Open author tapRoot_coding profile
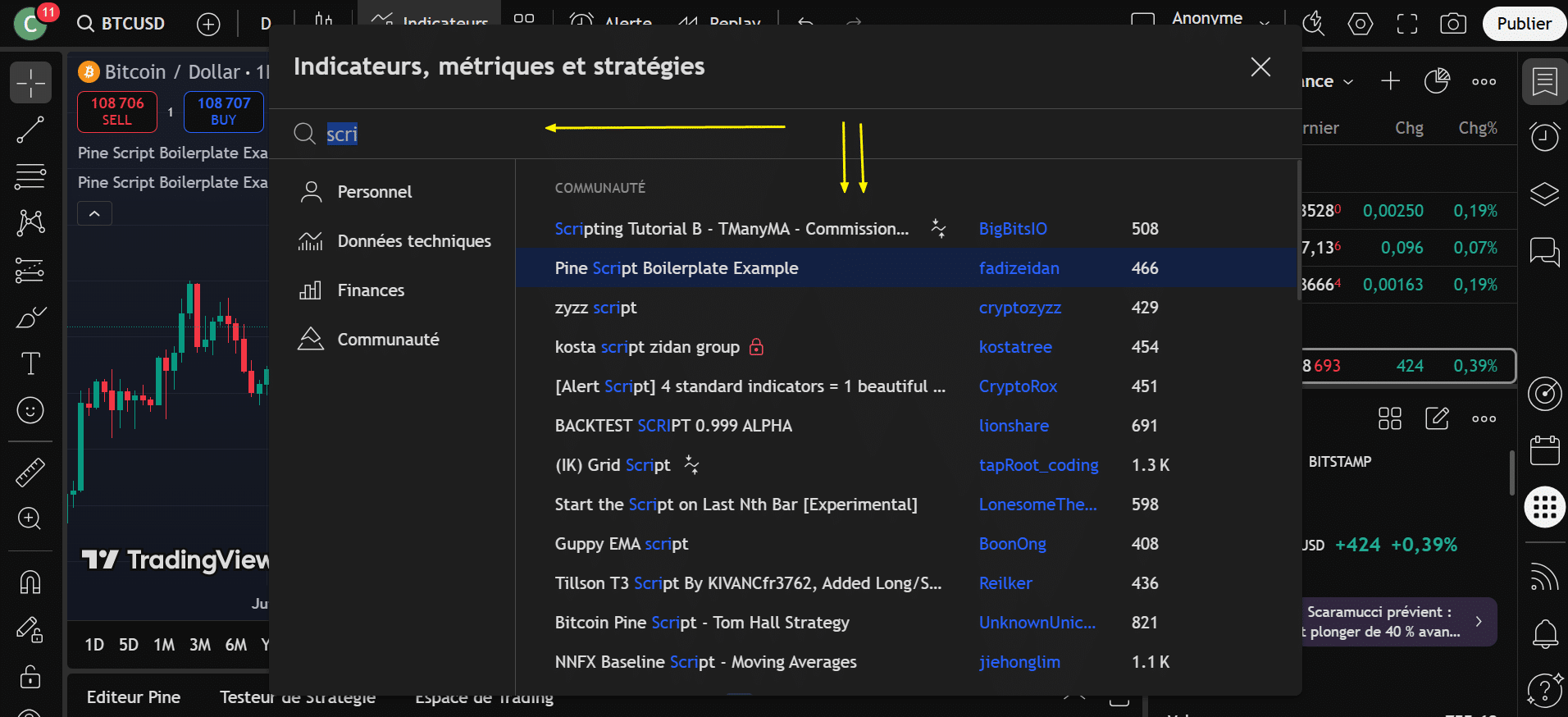The height and width of the screenshot is (717, 1568). point(1038,465)
